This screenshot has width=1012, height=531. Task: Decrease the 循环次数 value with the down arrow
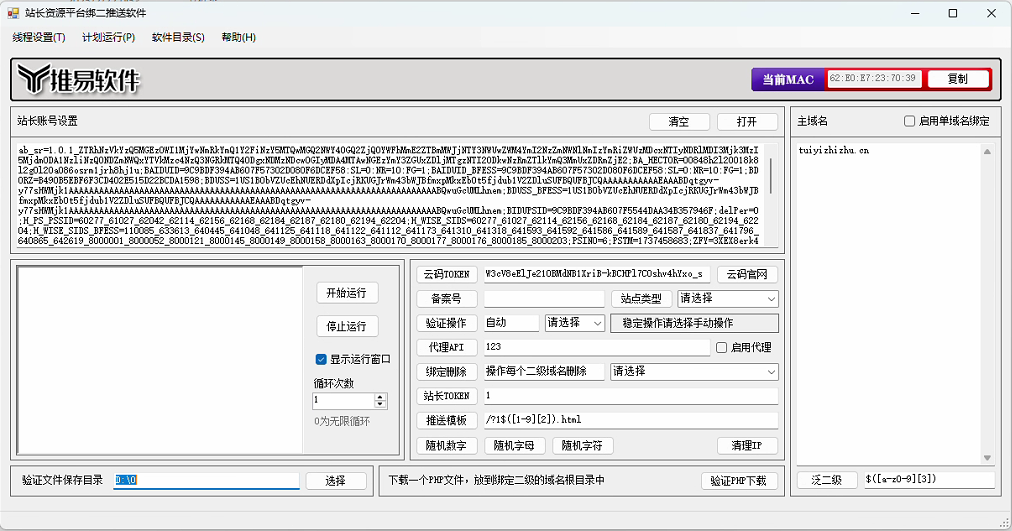381,405
